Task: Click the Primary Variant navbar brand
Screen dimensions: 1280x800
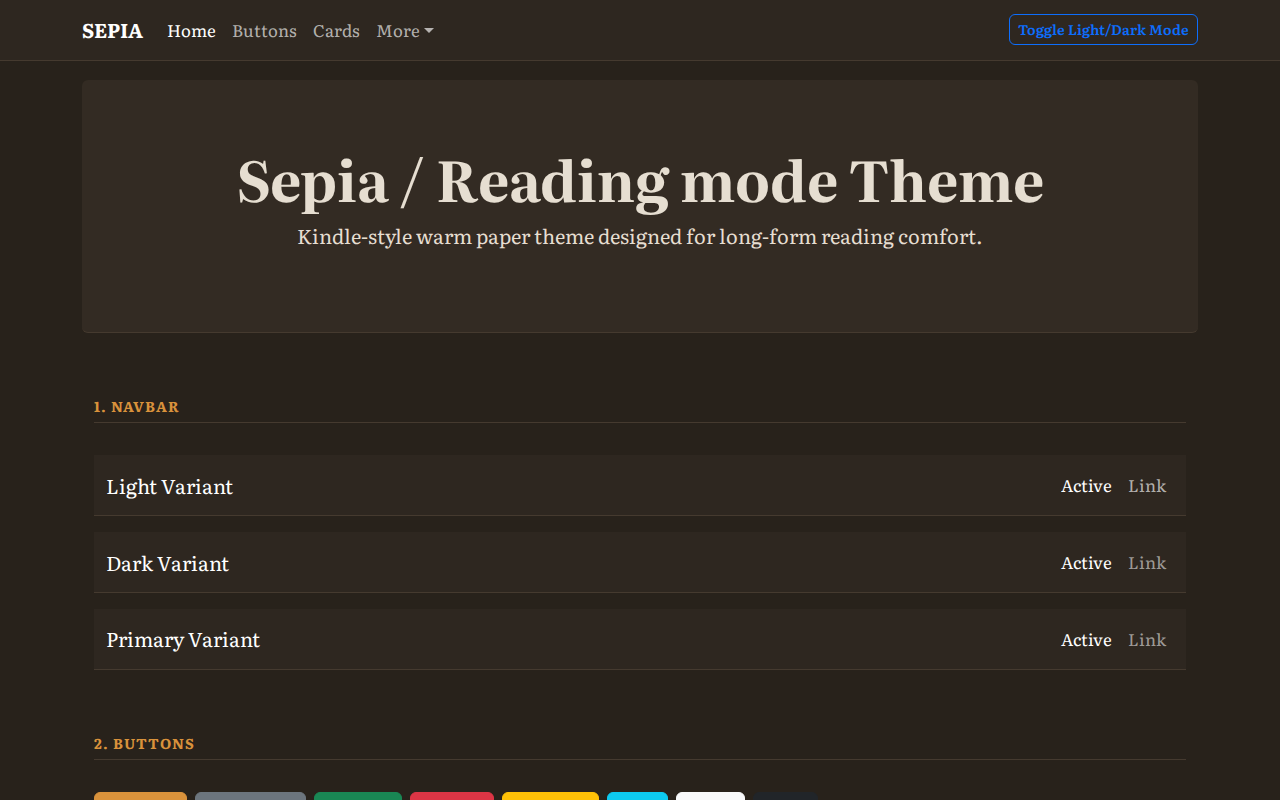Action: point(183,640)
